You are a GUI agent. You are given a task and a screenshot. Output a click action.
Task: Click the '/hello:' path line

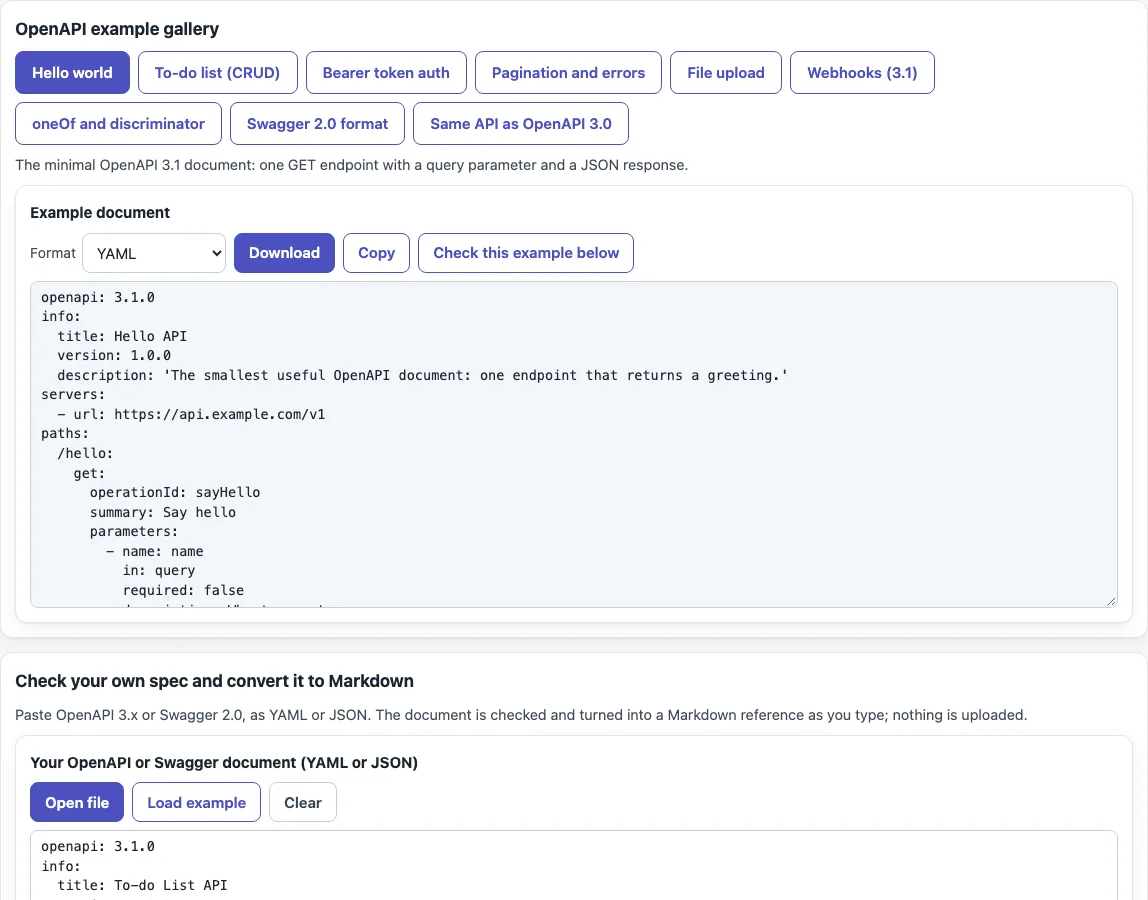[85, 453]
